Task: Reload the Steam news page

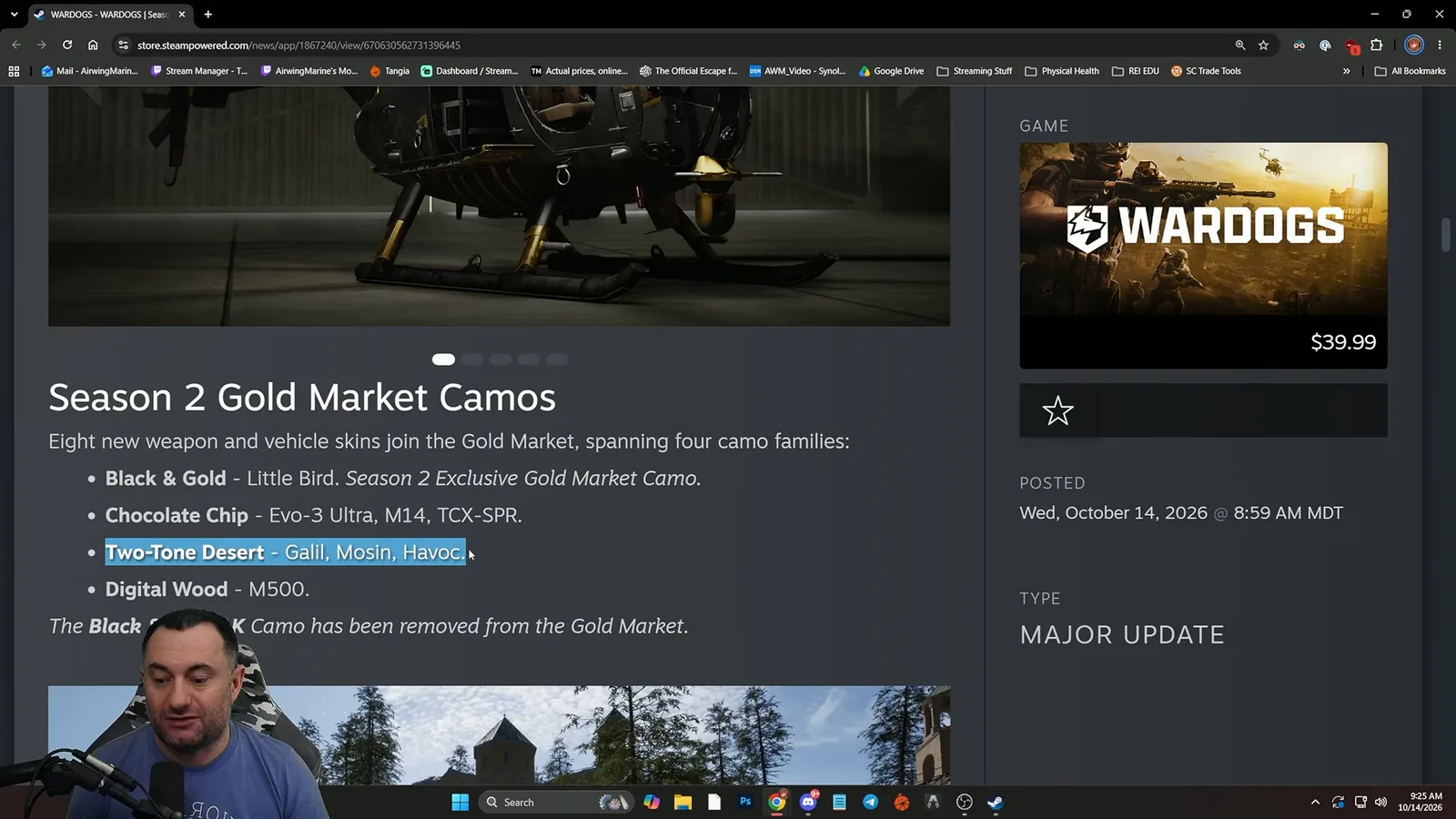Action: pyautogui.click(x=67, y=45)
